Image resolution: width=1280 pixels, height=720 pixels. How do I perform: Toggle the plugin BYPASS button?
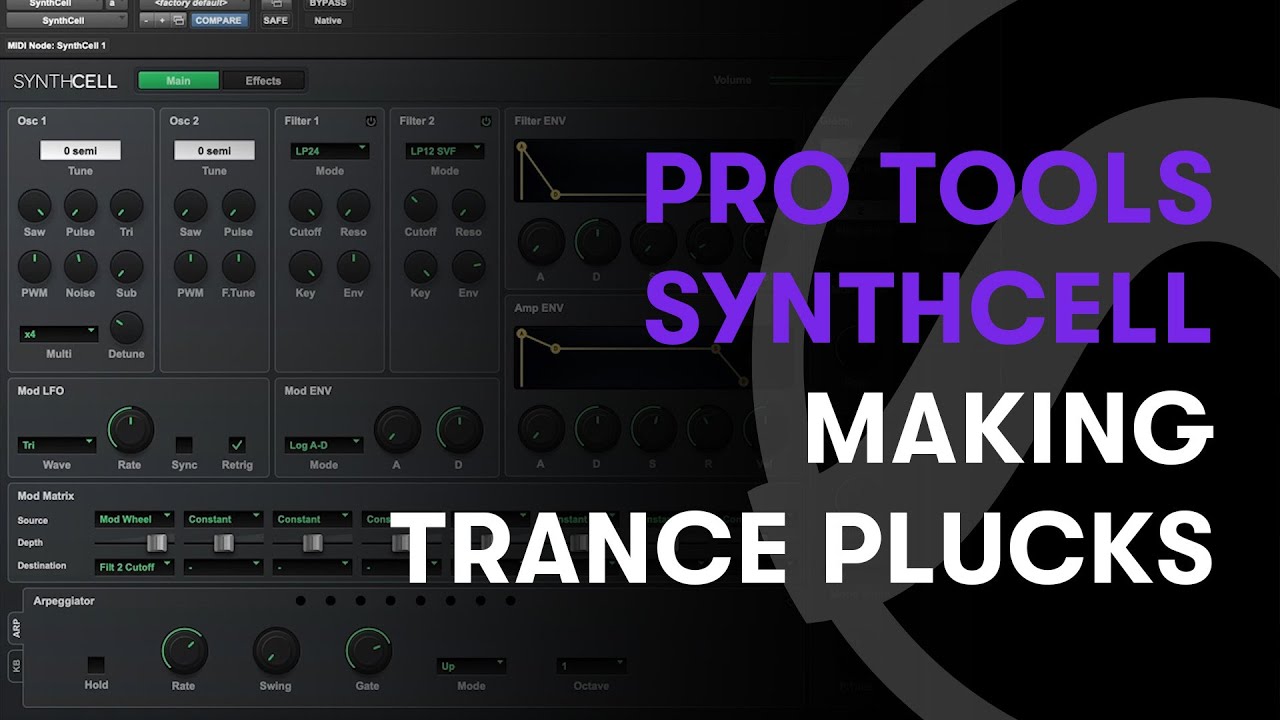pos(327,4)
